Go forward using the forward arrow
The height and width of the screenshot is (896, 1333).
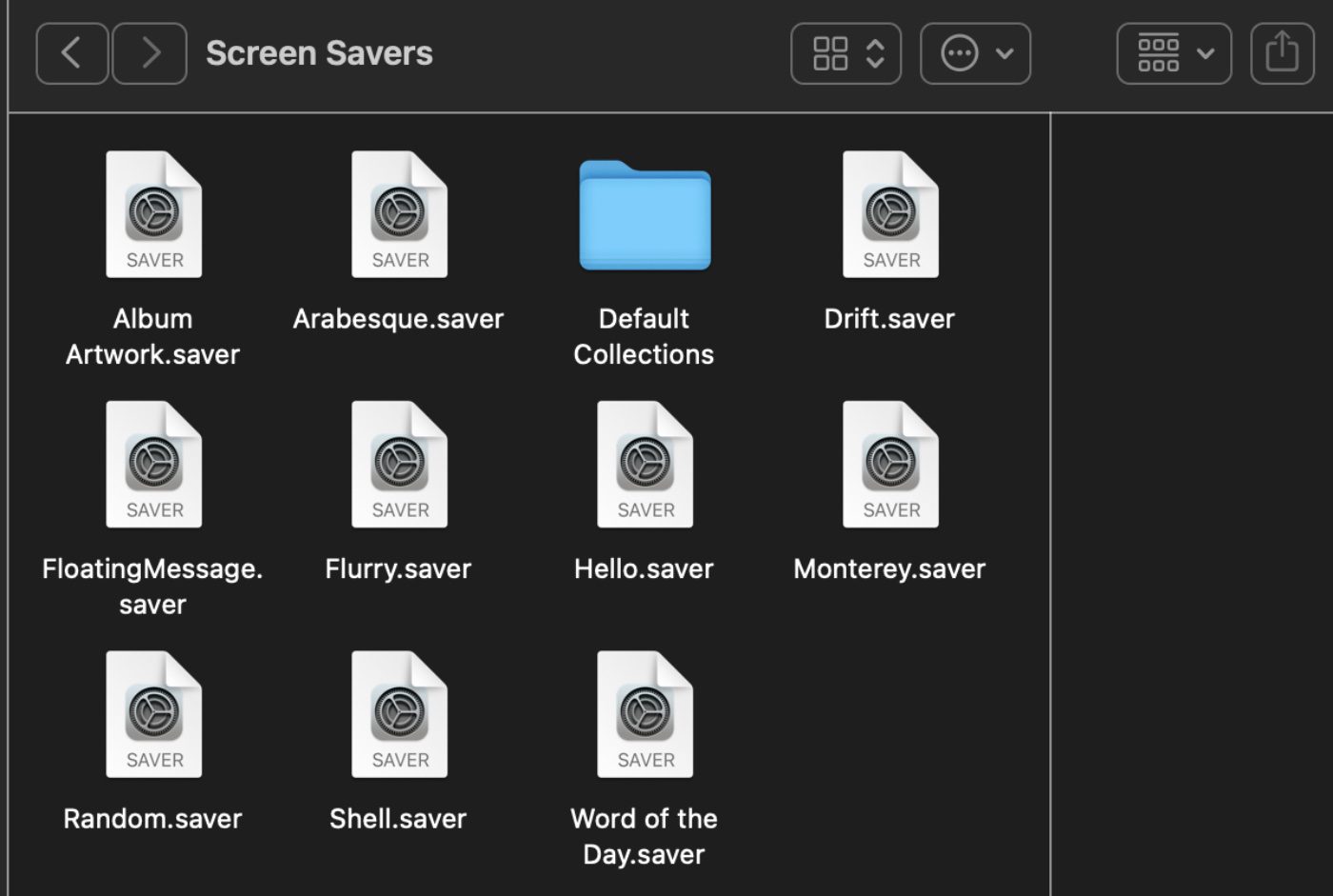pyautogui.click(x=149, y=53)
